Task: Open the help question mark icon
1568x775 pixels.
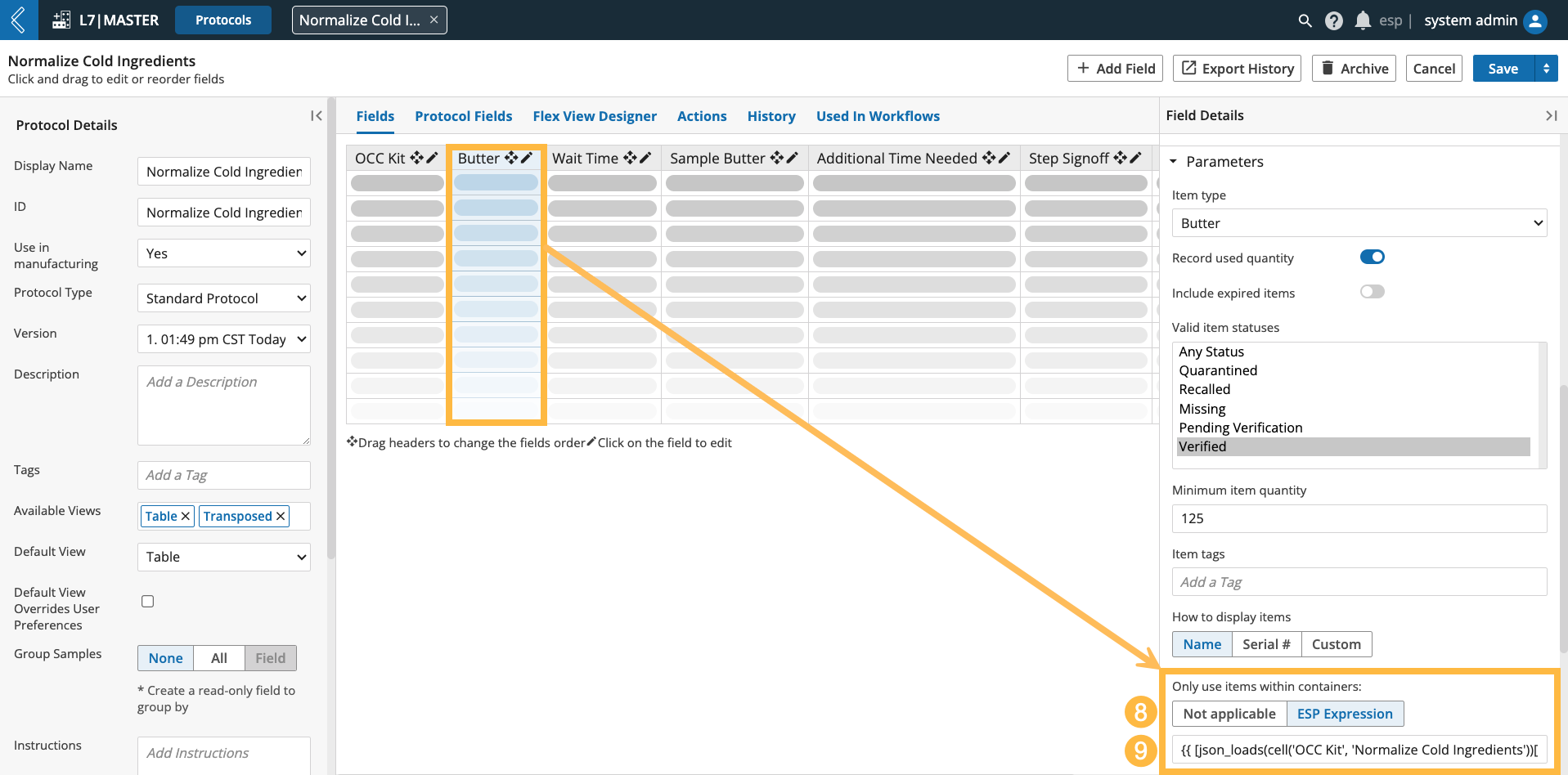Action: (x=1334, y=20)
